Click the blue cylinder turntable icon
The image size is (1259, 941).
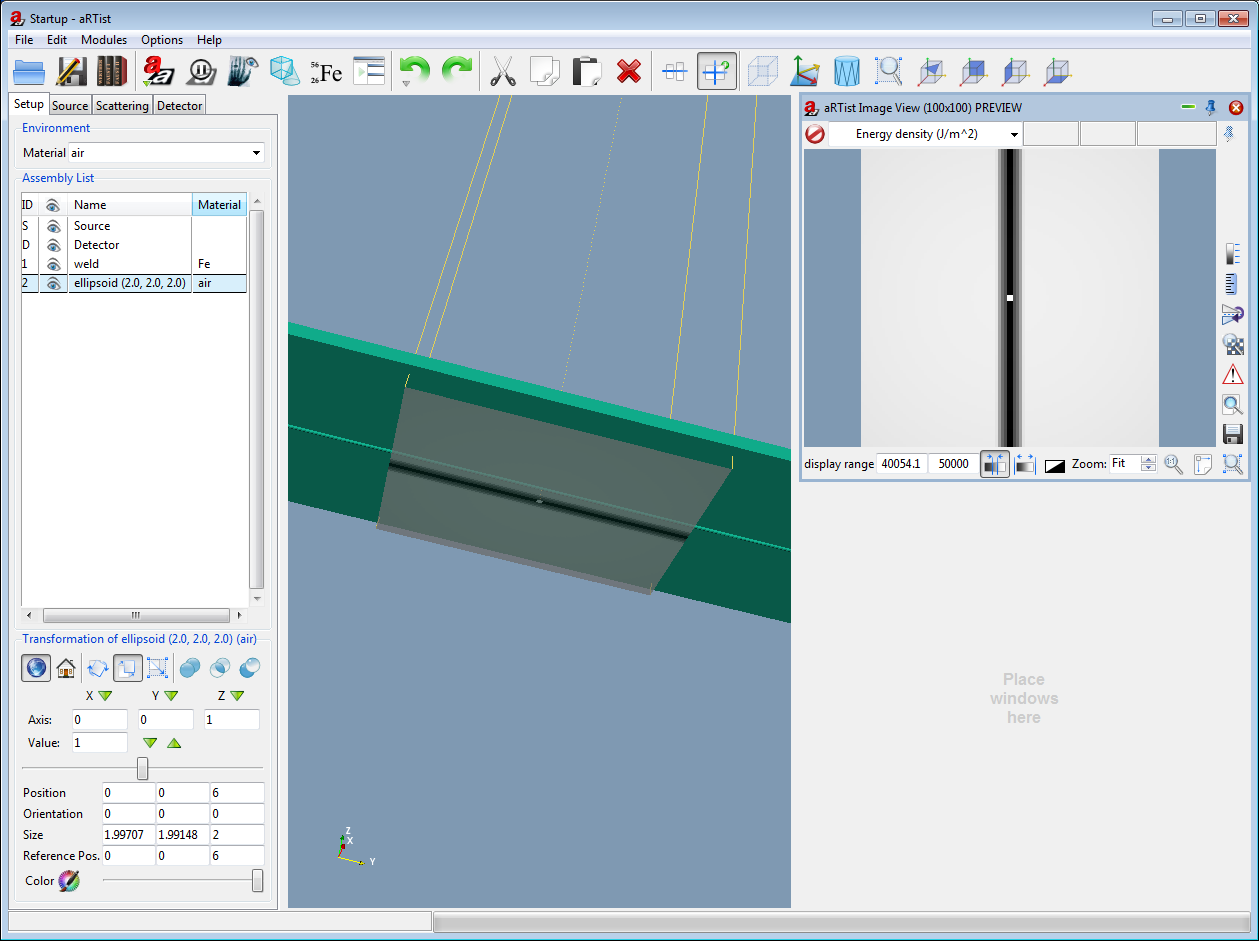tap(847, 72)
